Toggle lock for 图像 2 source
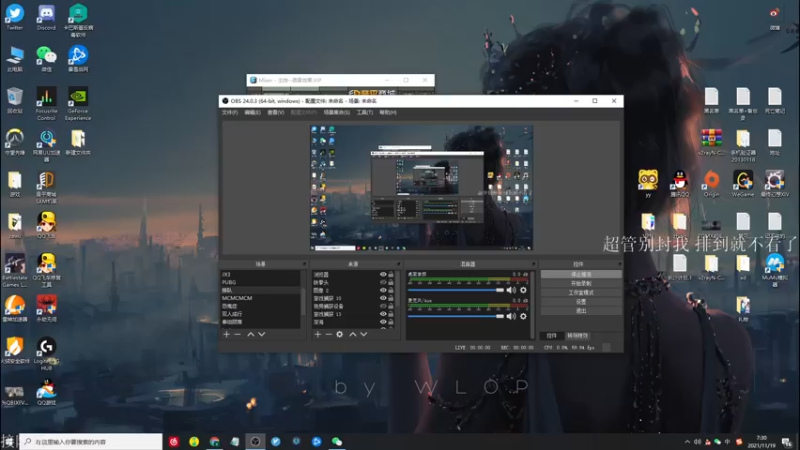Image resolution: width=800 pixels, height=450 pixels. pos(391,290)
